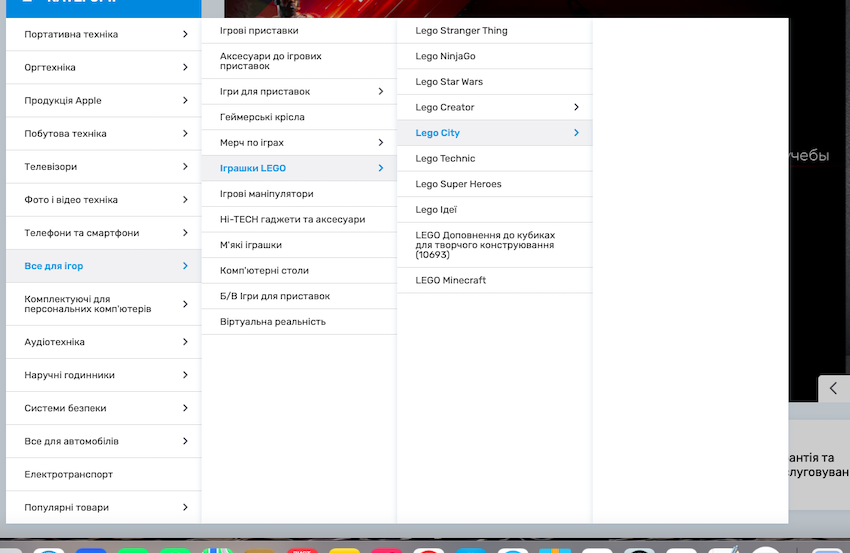The height and width of the screenshot is (553, 850).
Task: Expand the Портативна техніка chevron arrow
Action: pos(185,34)
